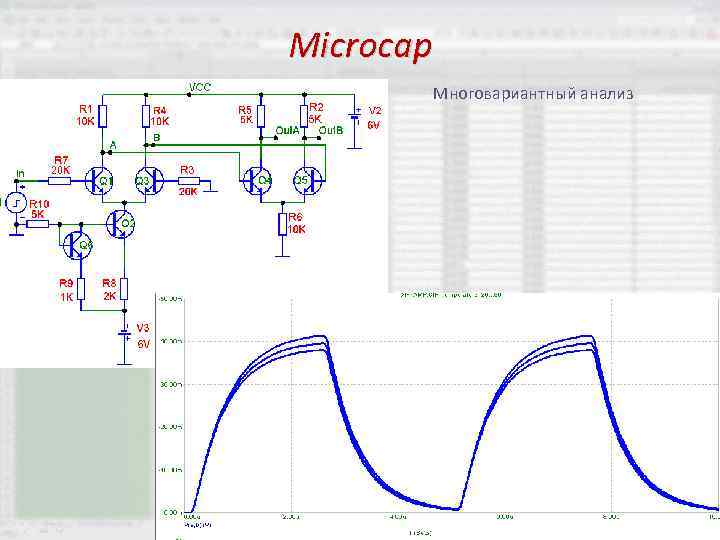Screen dimensions: 720x540
Task: Select resistor R8 symbol above V3
Action: [x=124, y=289]
